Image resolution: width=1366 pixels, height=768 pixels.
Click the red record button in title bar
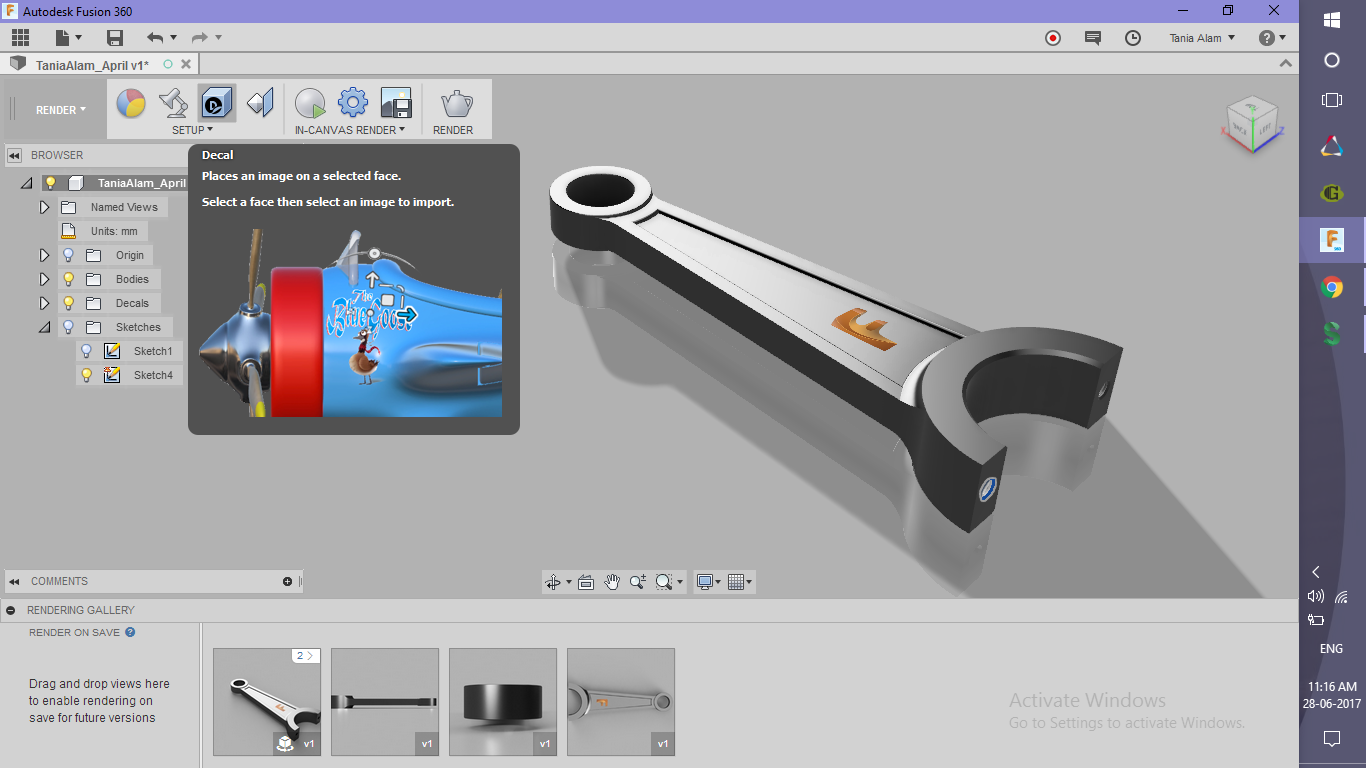tap(1053, 38)
